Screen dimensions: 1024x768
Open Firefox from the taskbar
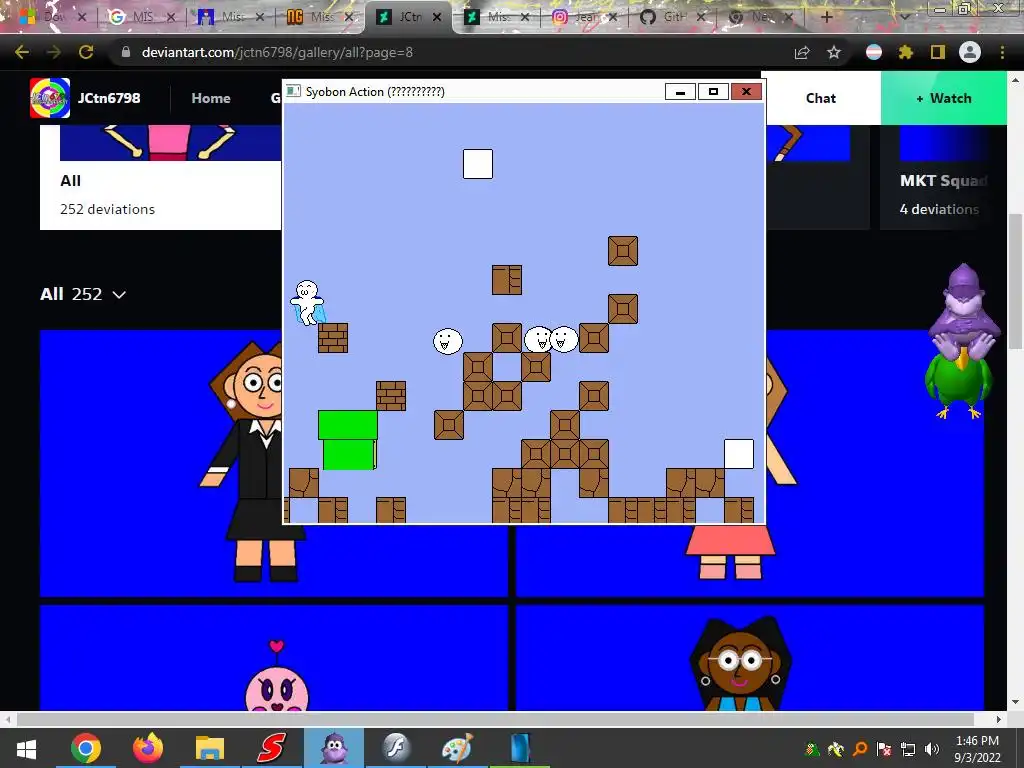(148, 748)
